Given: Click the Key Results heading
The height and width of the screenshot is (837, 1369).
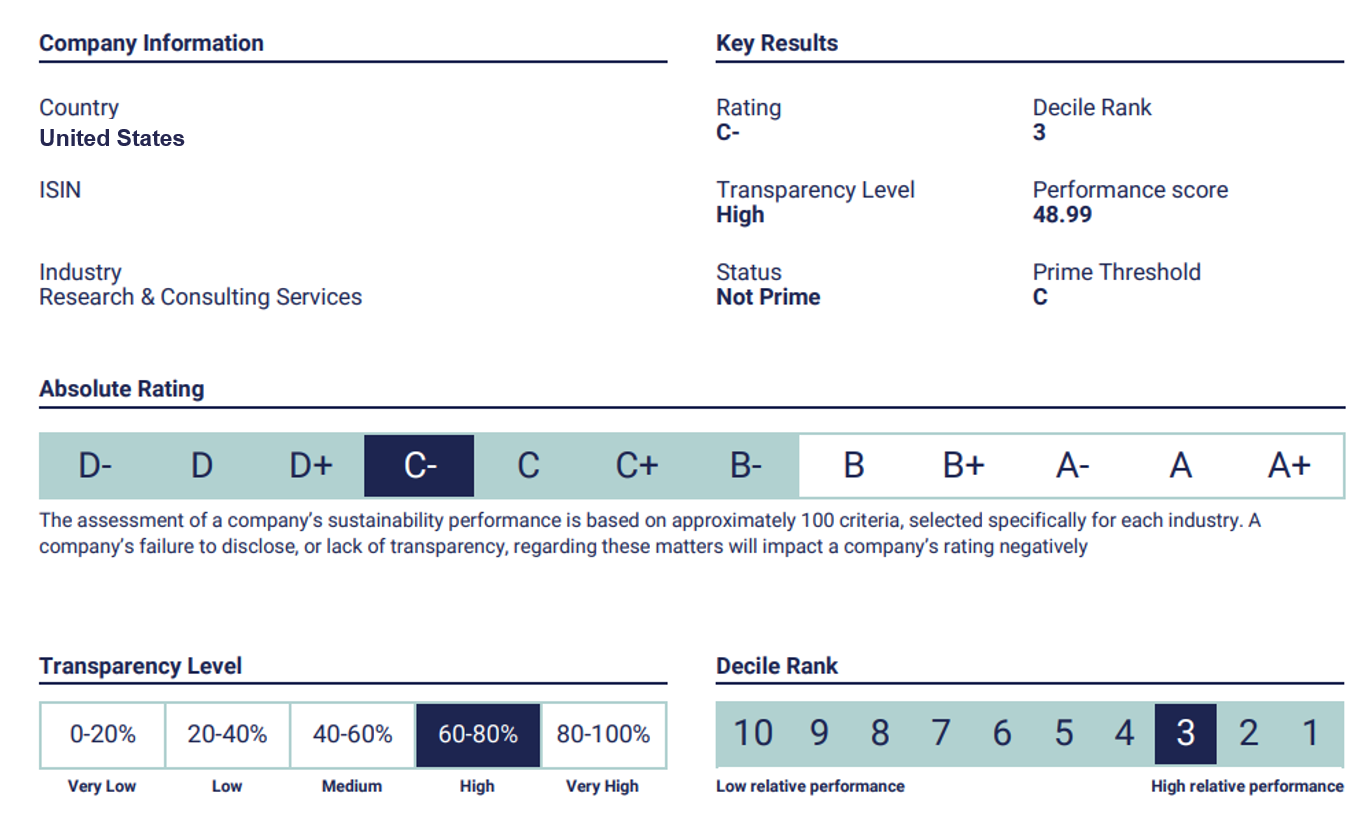Looking at the screenshot, I should (x=777, y=43).
